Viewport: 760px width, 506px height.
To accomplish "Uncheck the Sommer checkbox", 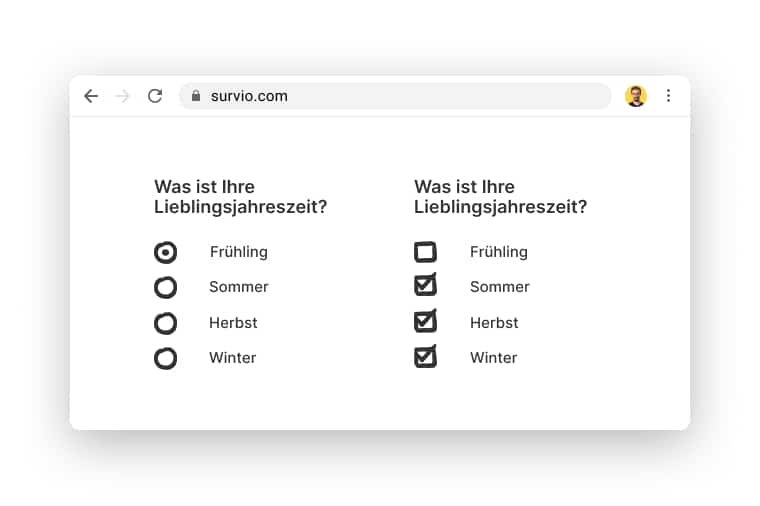I will click(x=426, y=286).
